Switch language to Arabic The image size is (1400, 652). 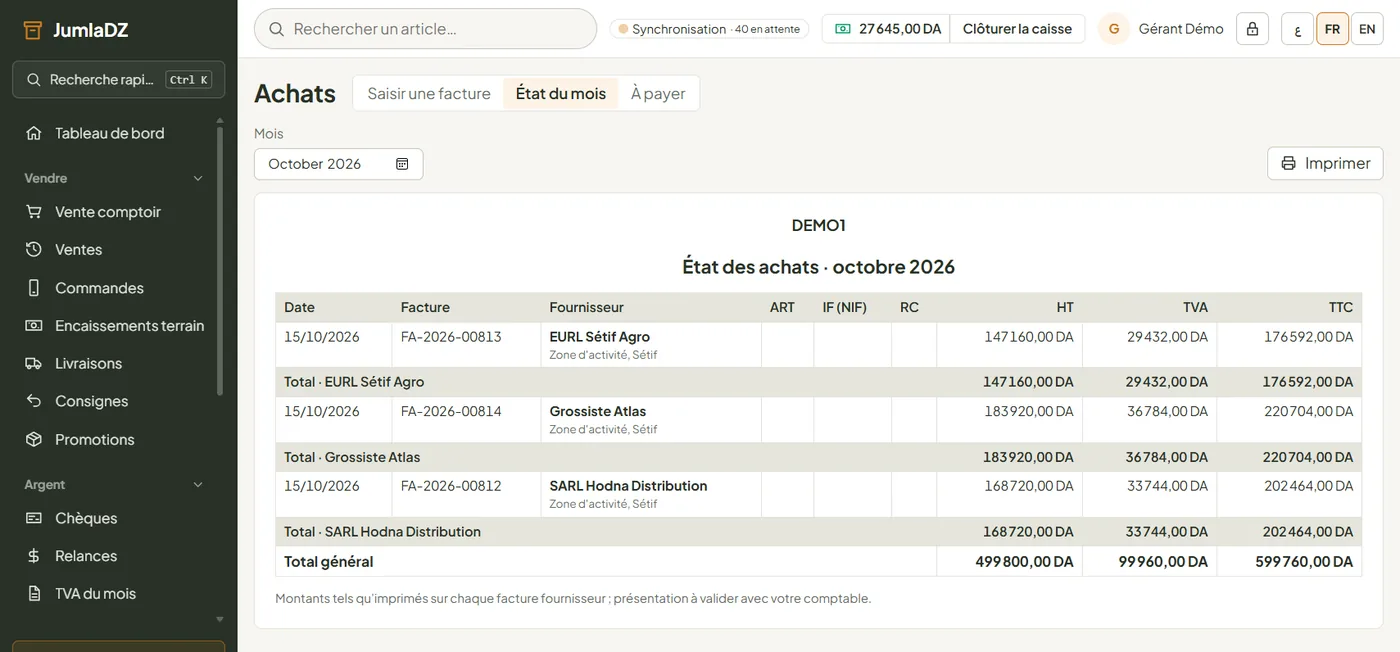click(x=1297, y=29)
